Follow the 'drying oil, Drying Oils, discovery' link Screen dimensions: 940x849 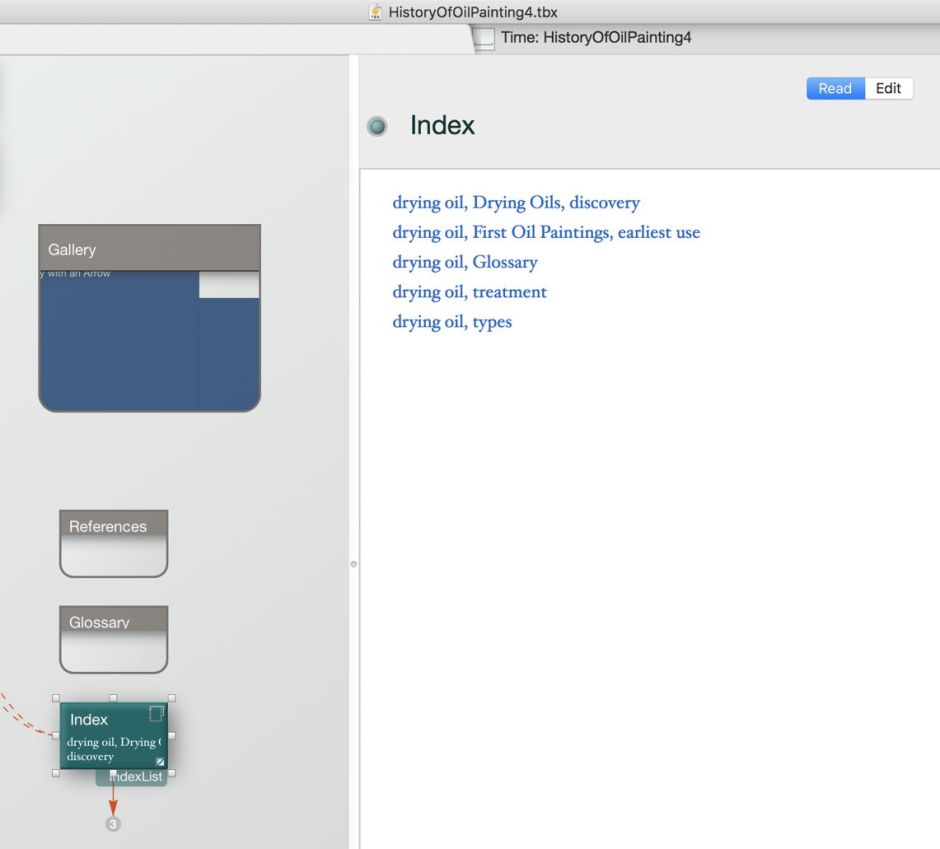515,203
